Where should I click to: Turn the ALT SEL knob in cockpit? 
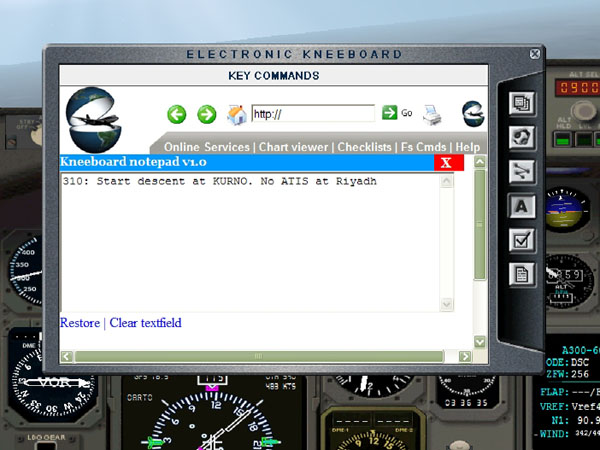pyautogui.click(x=583, y=111)
